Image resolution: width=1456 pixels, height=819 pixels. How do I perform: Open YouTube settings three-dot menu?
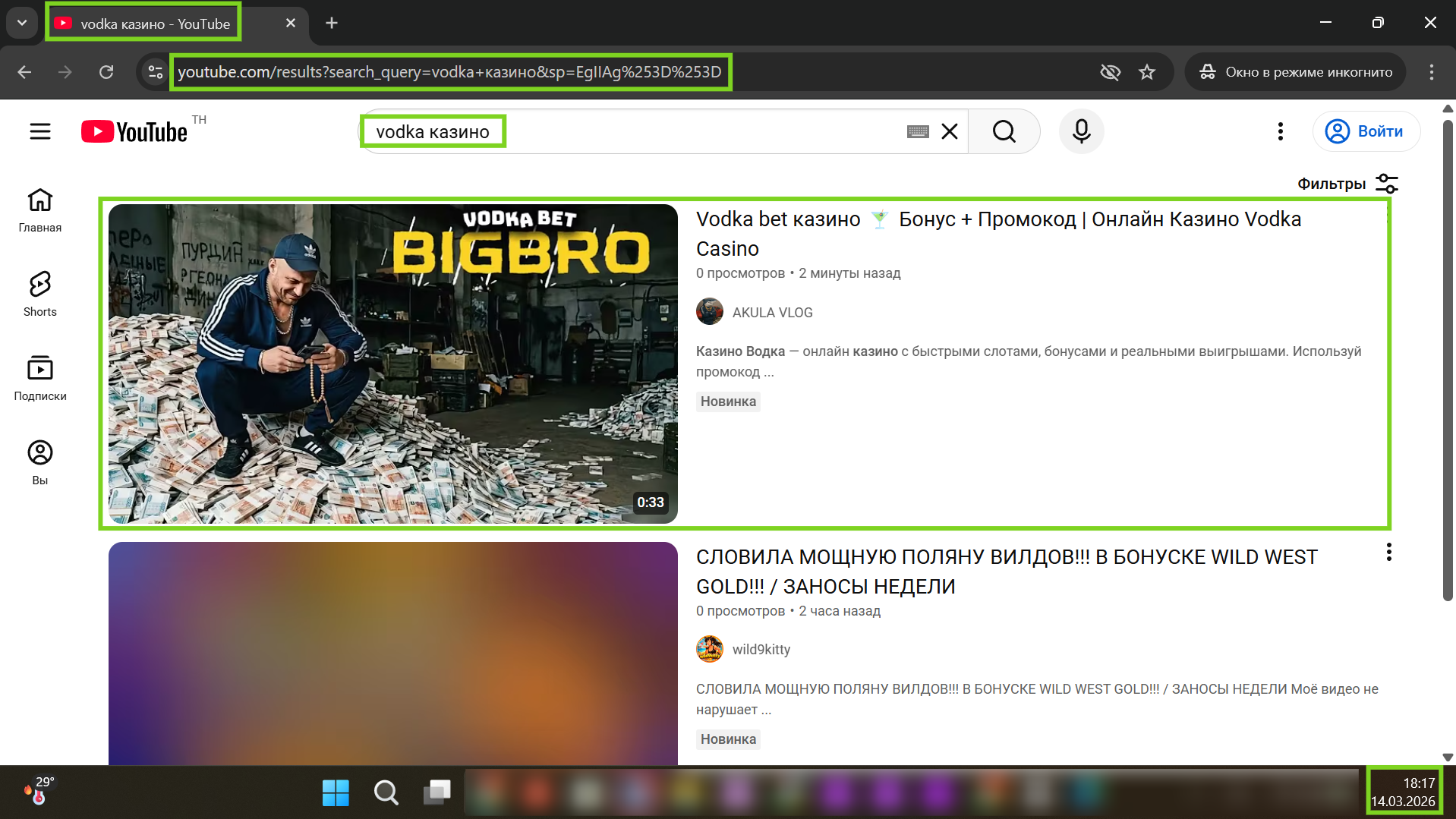pos(1280,131)
